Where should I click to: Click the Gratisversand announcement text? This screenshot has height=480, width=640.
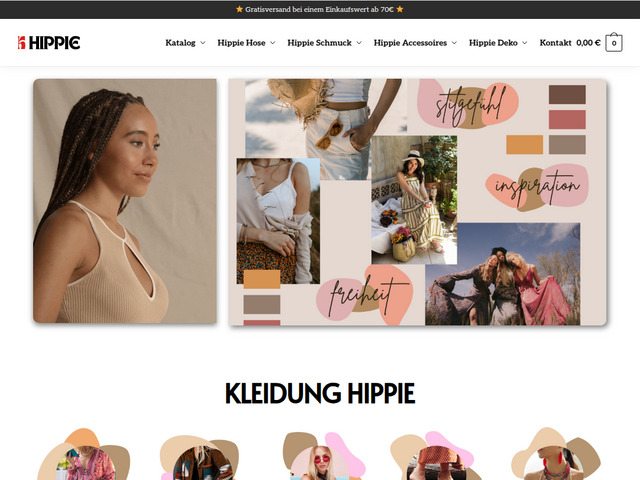[319, 9]
